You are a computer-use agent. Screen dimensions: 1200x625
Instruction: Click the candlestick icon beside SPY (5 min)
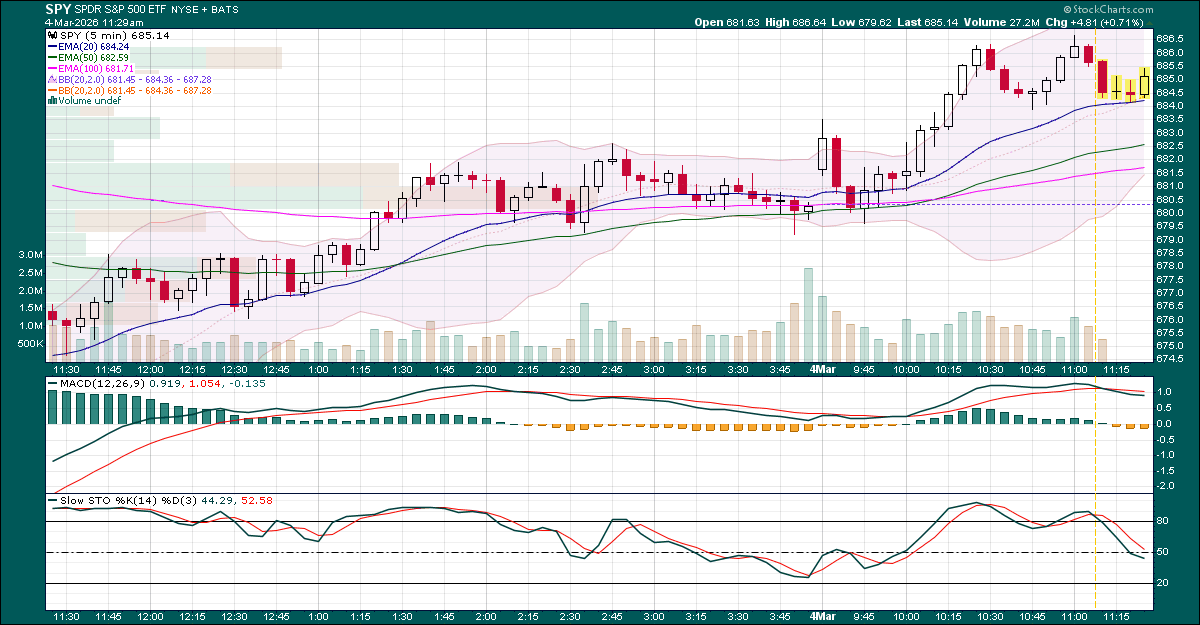tap(51, 36)
